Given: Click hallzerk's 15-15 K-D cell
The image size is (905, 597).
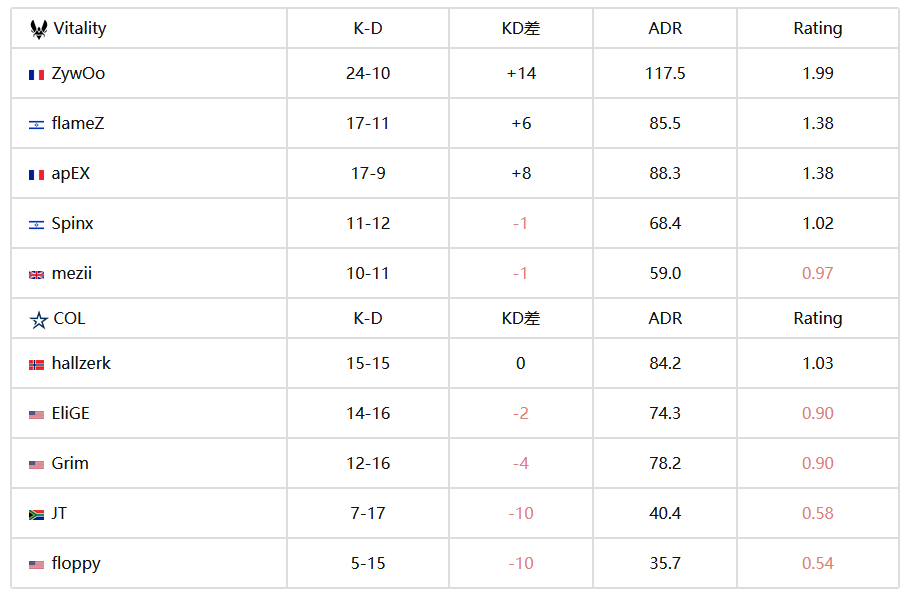Looking at the screenshot, I should click(368, 363).
